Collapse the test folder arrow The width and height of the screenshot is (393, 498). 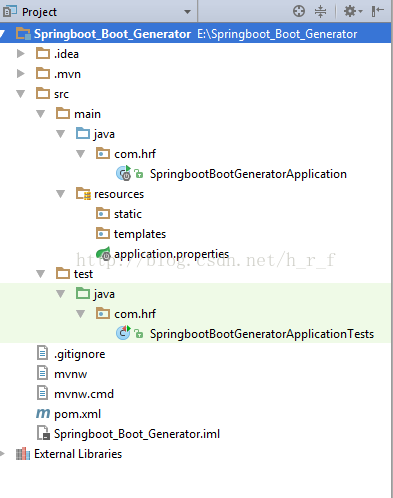coord(41,274)
